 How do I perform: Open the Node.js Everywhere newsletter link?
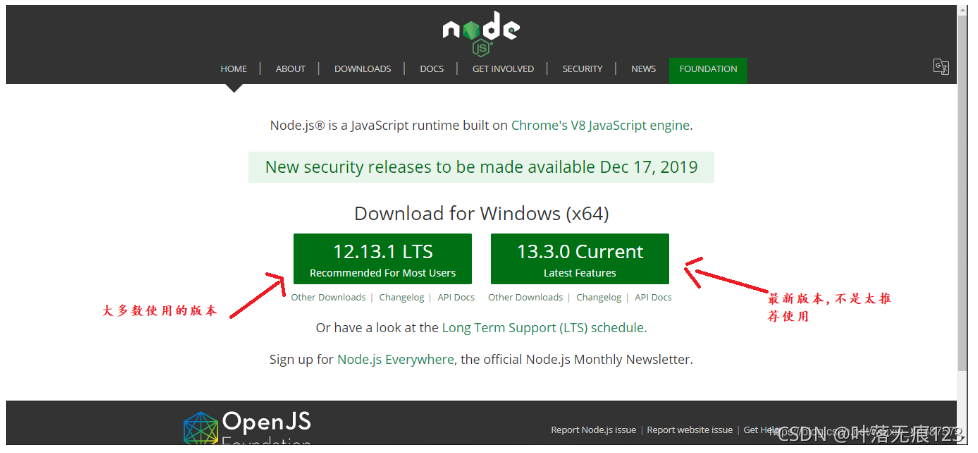click(x=395, y=360)
